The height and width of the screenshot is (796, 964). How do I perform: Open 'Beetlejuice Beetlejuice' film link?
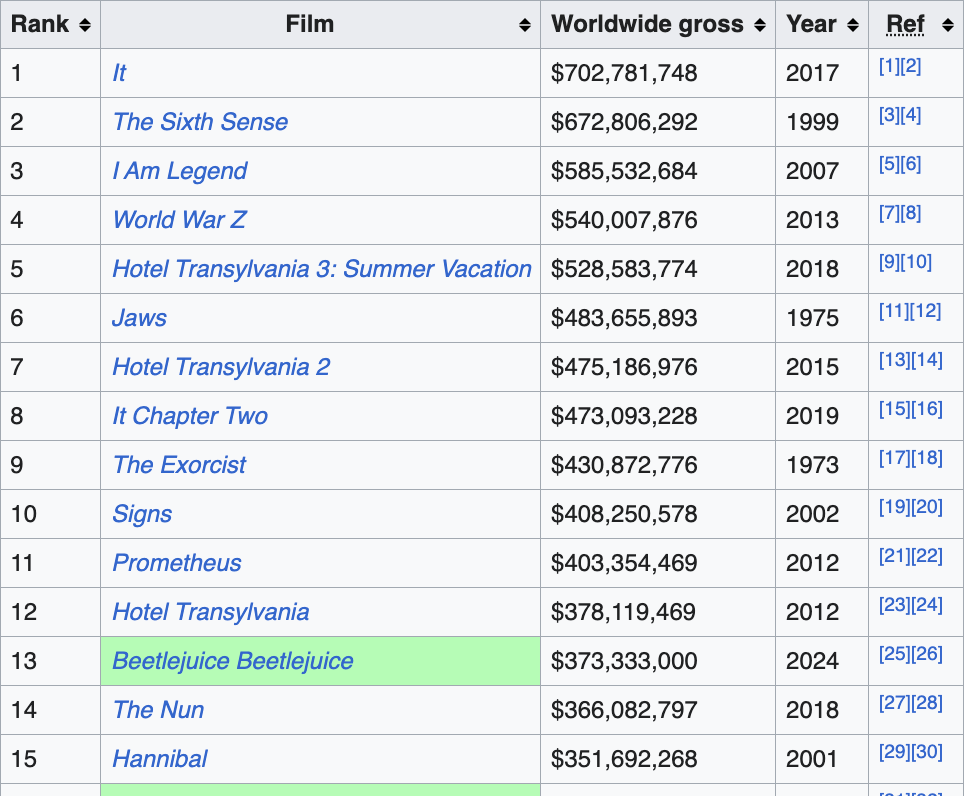(x=233, y=661)
